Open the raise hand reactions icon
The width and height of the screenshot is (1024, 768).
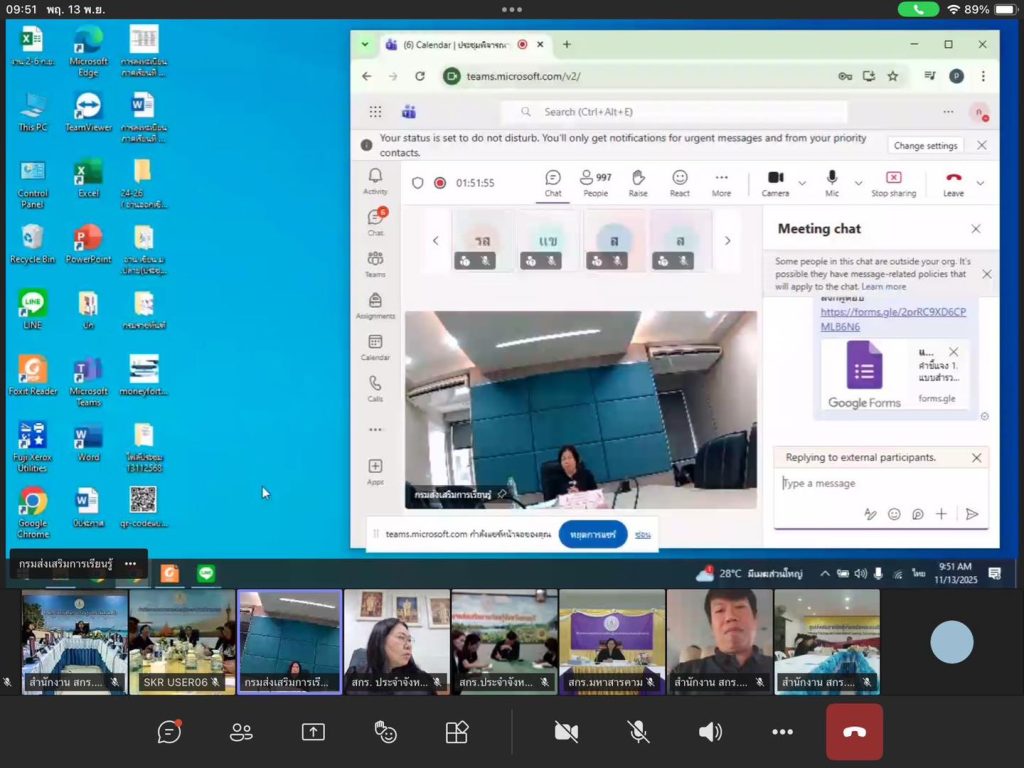(385, 732)
